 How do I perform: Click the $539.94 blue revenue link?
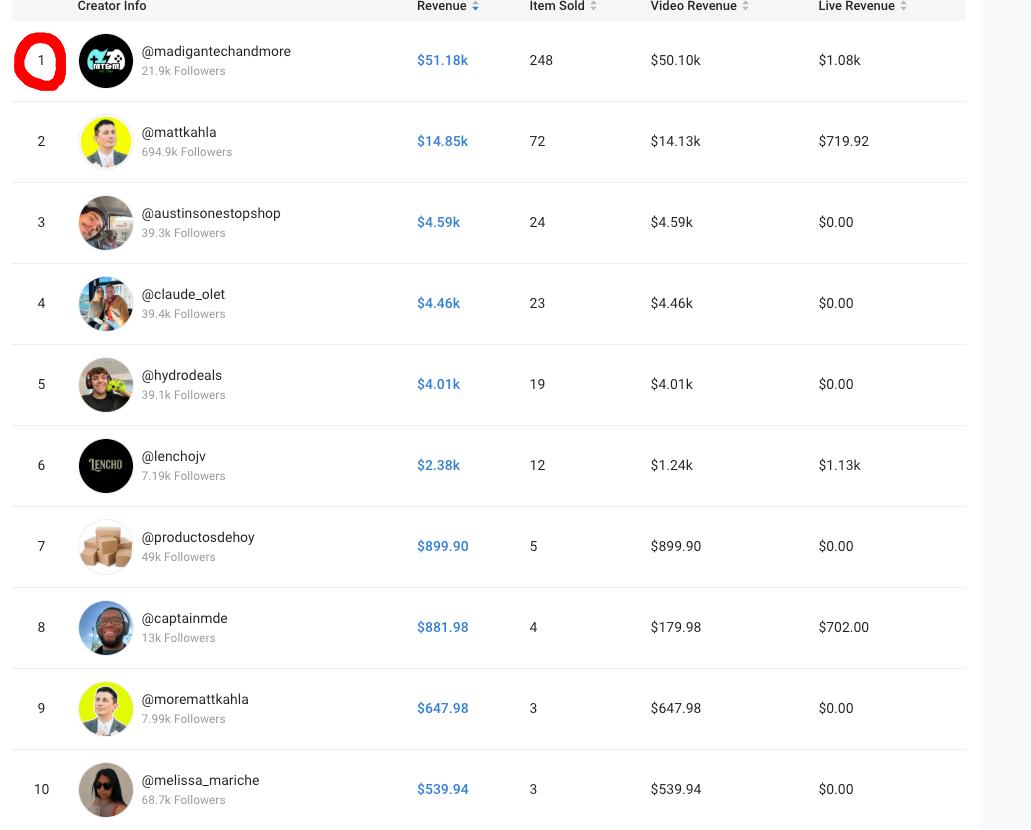click(x=442, y=789)
